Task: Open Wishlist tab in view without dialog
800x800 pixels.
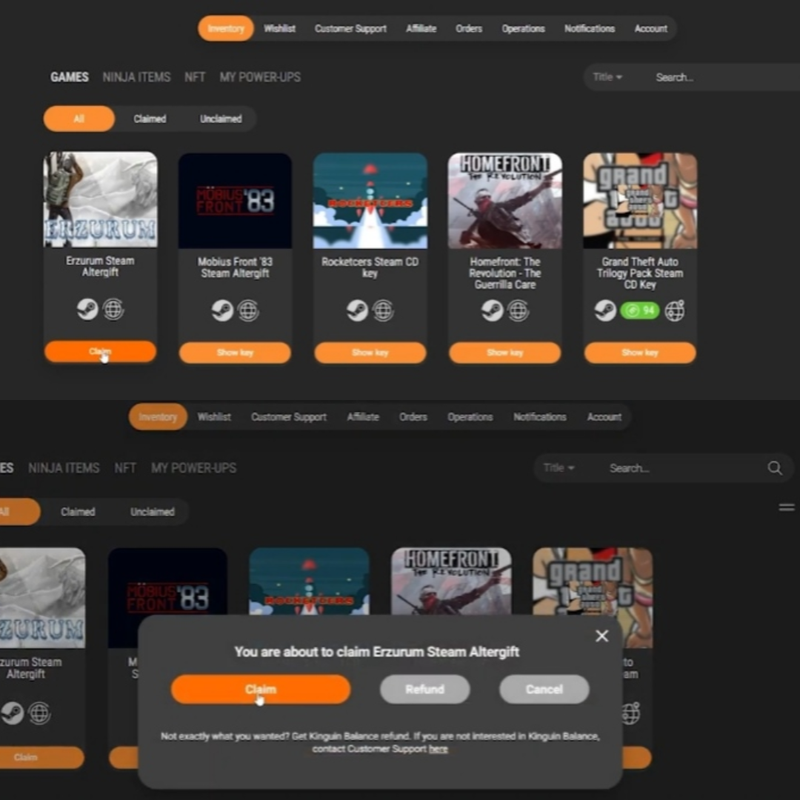Action: [280, 29]
